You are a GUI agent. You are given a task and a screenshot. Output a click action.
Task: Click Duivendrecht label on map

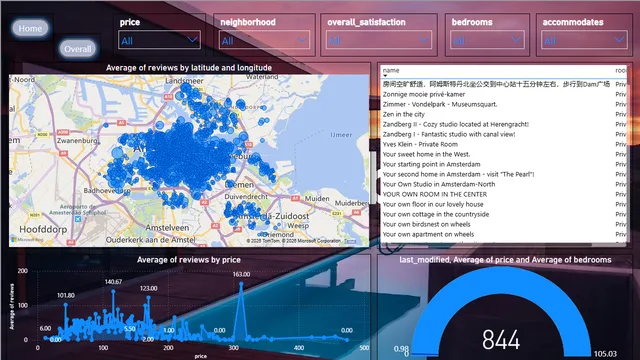246,196
